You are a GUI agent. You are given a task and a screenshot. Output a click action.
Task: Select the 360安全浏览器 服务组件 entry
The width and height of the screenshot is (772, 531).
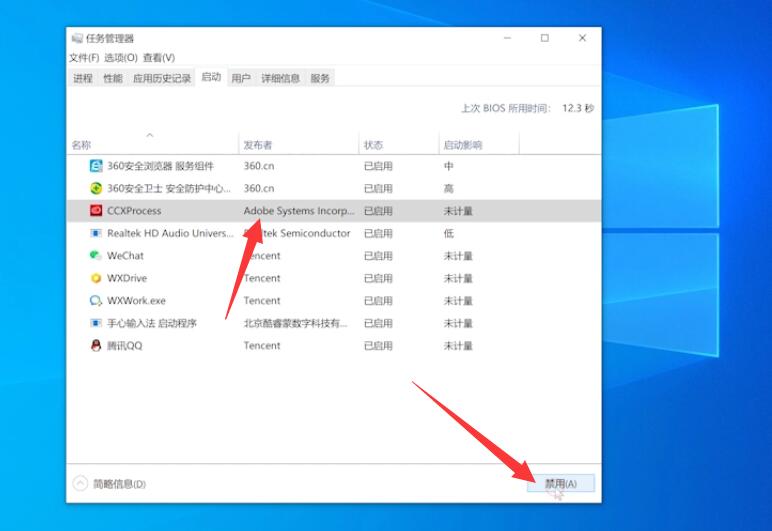161,166
